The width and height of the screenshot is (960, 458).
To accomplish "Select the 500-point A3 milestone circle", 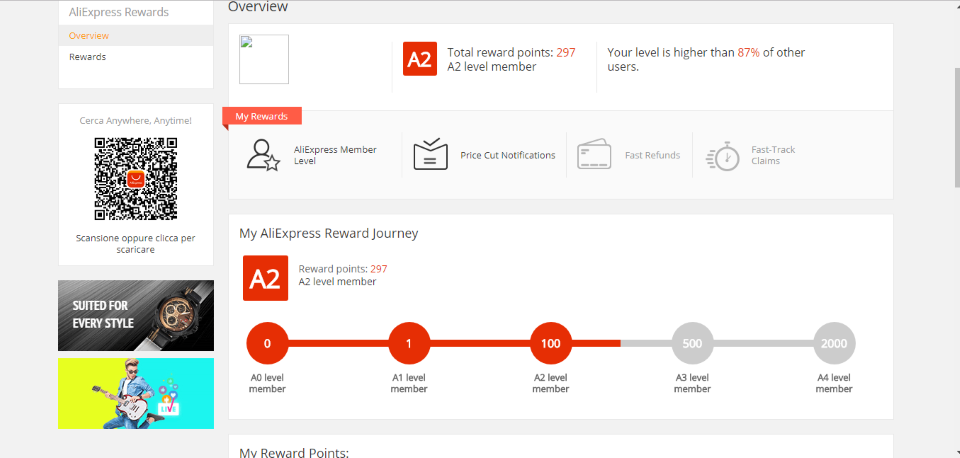I will (692, 343).
